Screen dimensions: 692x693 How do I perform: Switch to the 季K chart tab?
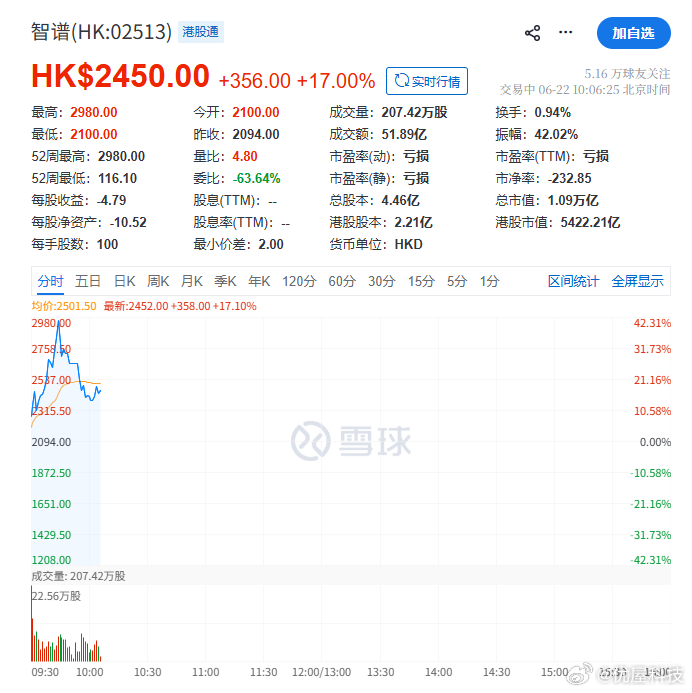pyautogui.click(x=225, y=281)
